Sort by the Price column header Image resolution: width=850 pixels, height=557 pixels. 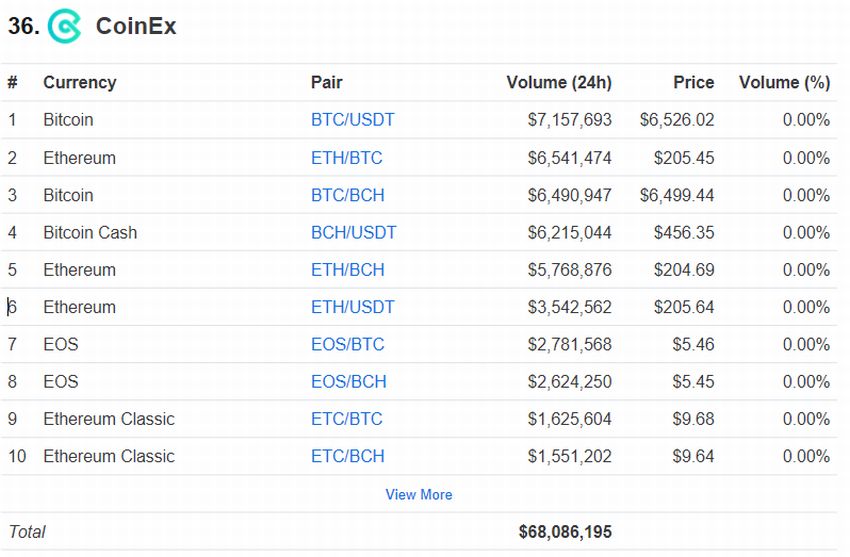(x=693, y=82)
